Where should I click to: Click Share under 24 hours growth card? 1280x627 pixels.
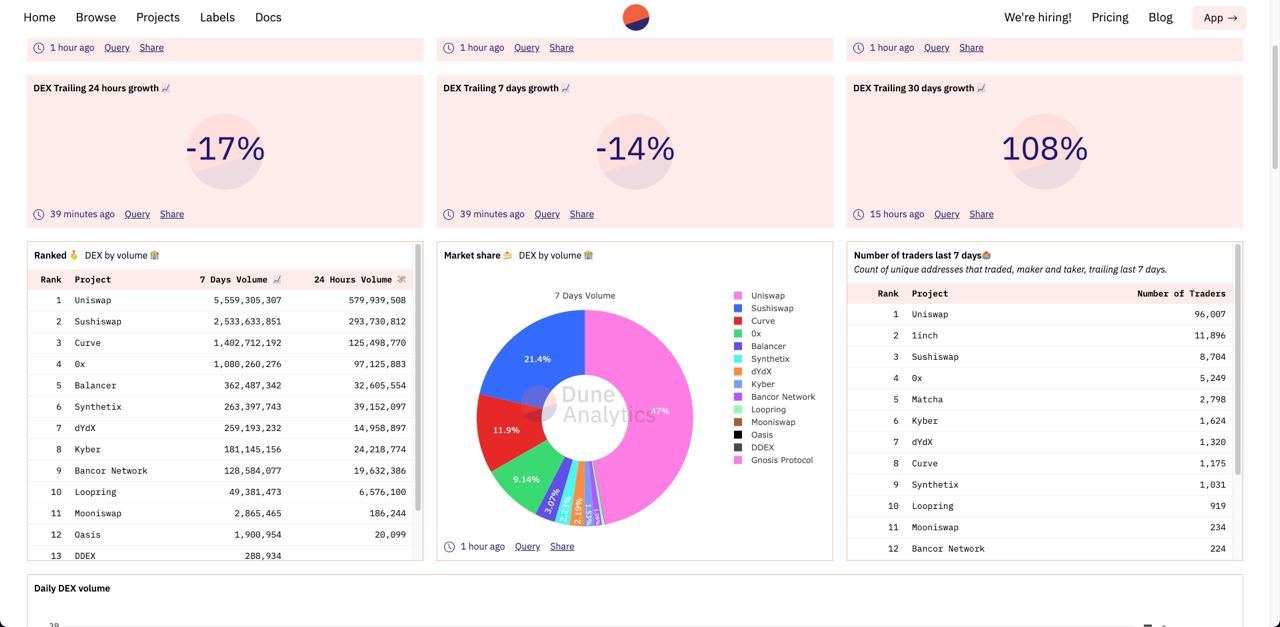point(172,214)
